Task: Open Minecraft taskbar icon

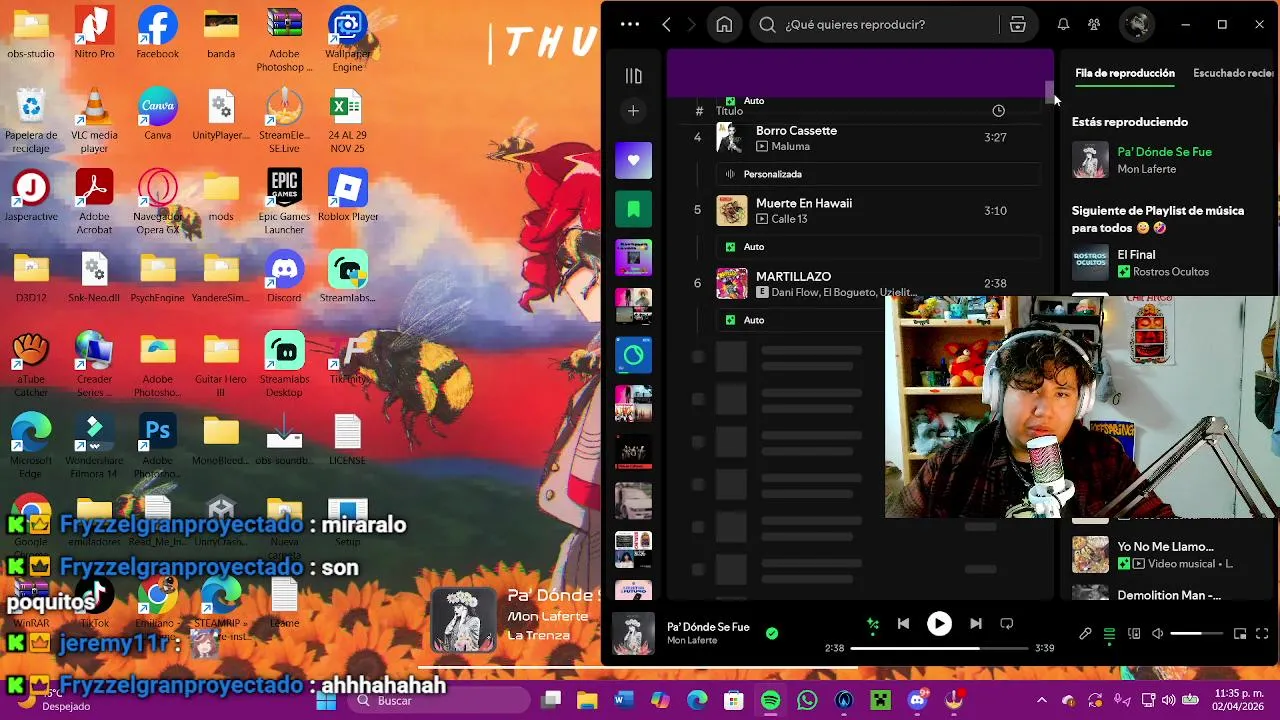Action: [x=880, y=701]
